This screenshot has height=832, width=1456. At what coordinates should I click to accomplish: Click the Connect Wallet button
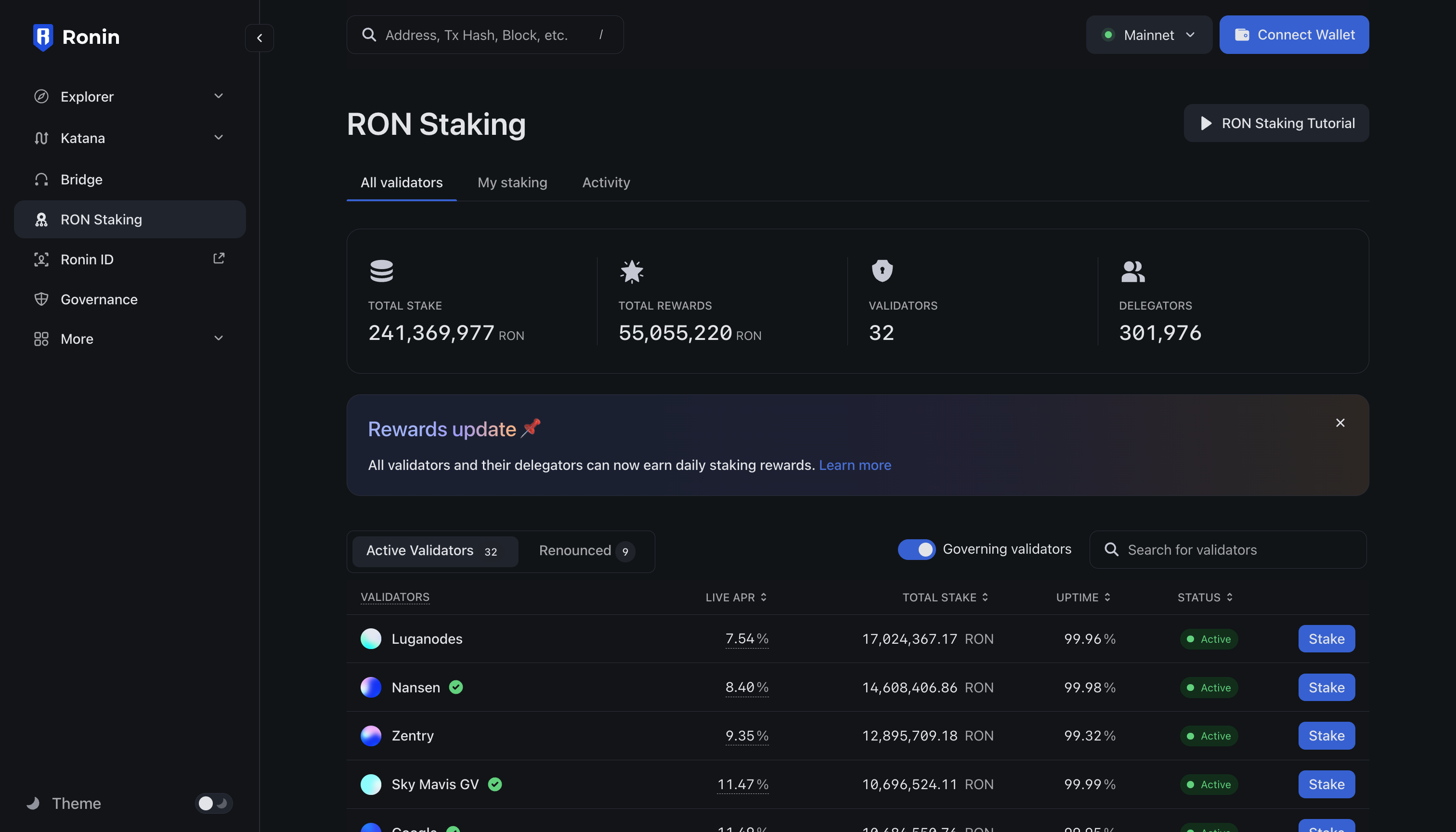tap(1294, 35)
